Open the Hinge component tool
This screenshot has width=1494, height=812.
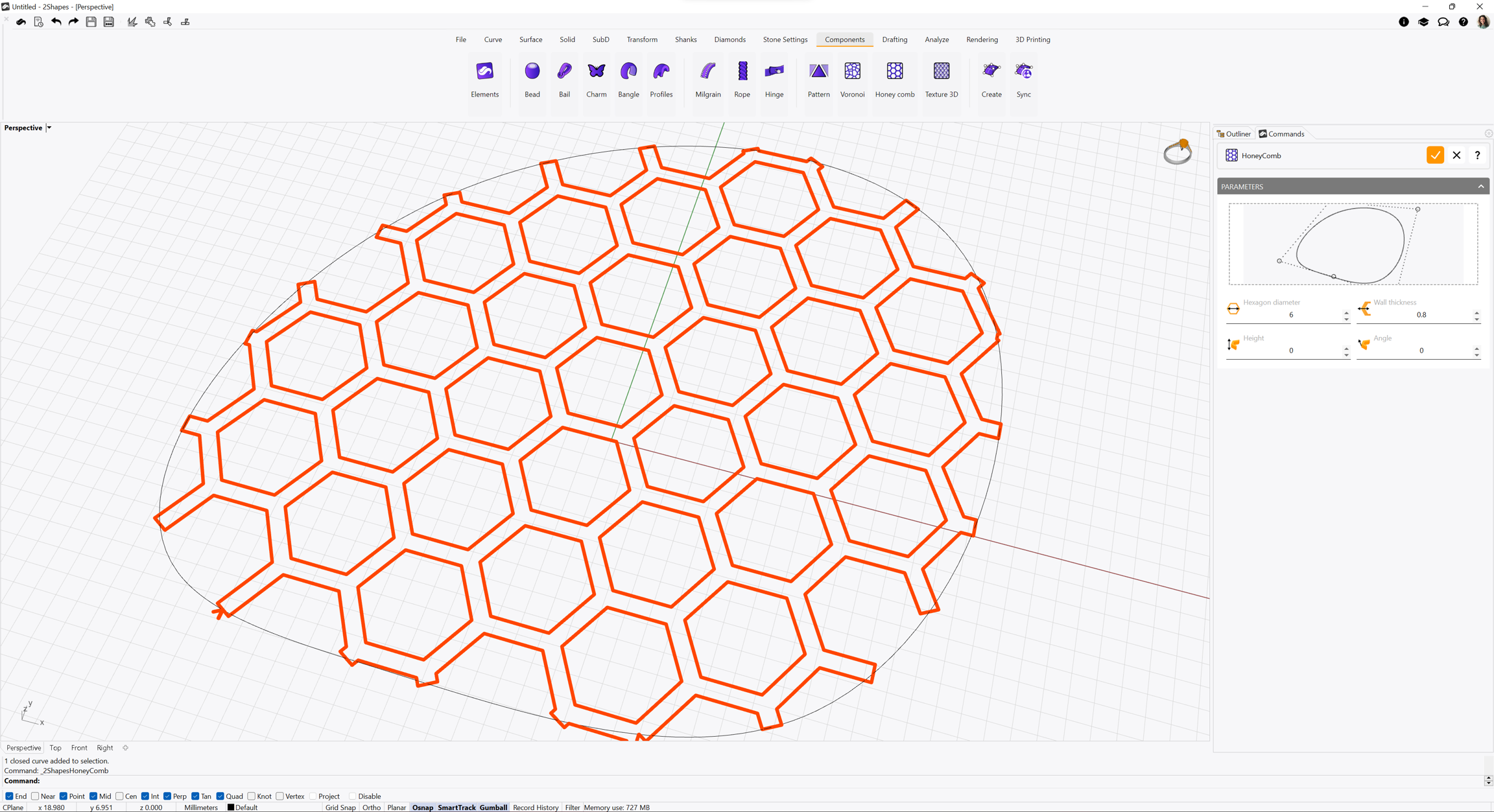774,71
